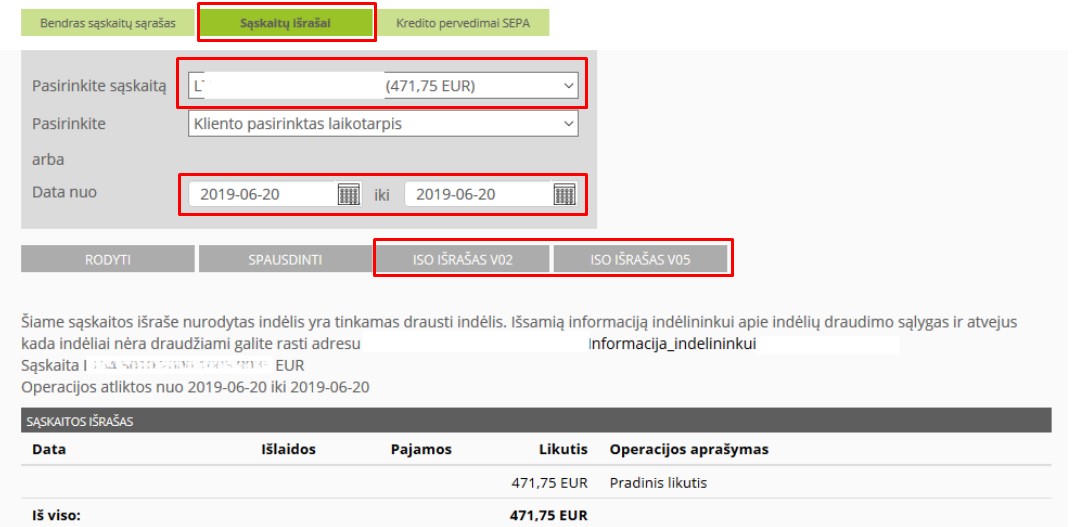Click the Data nuo start date field
Screen dimensions: 1079x527
click(x=262, y=194)
